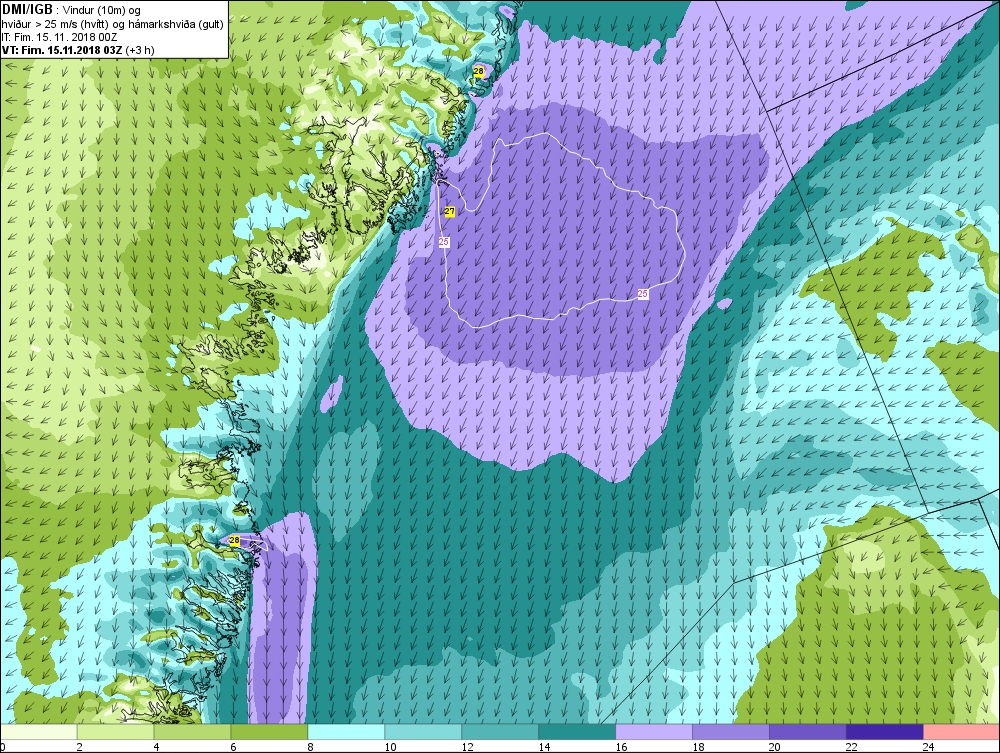Click the yellow 28 marker beside the purple coastal strip
This screenshot has width=1000, height=753.
(x=234, y=540)
